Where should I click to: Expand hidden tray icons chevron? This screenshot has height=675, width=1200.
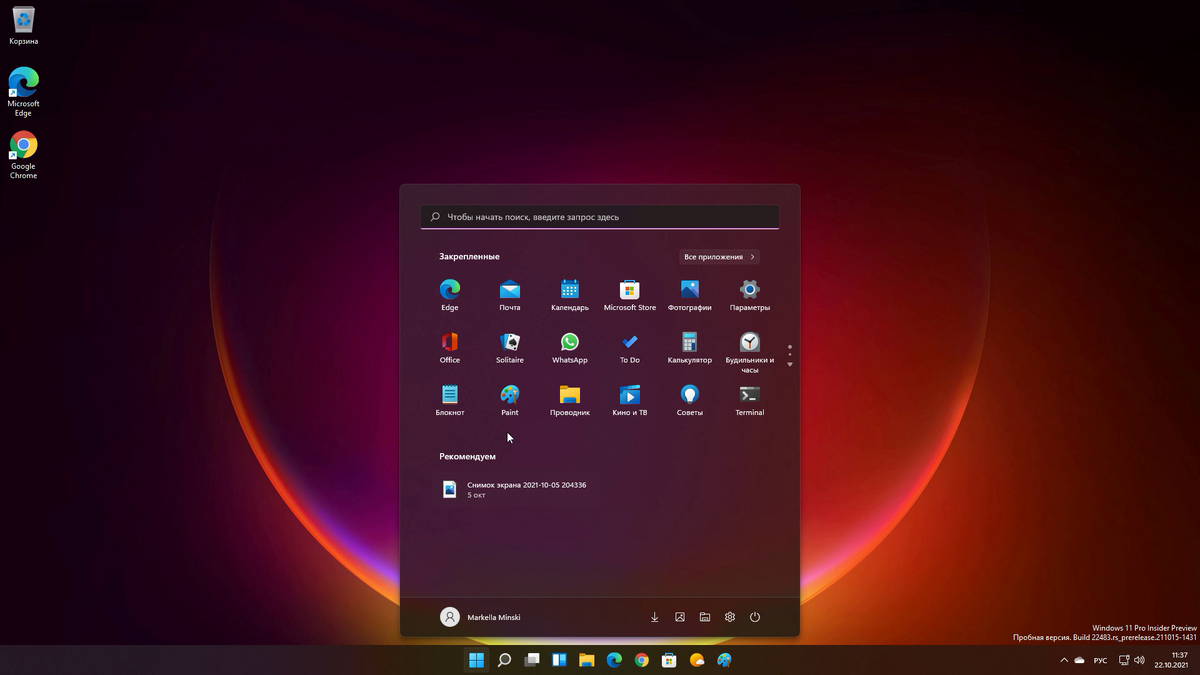(x=1064, y=660)
